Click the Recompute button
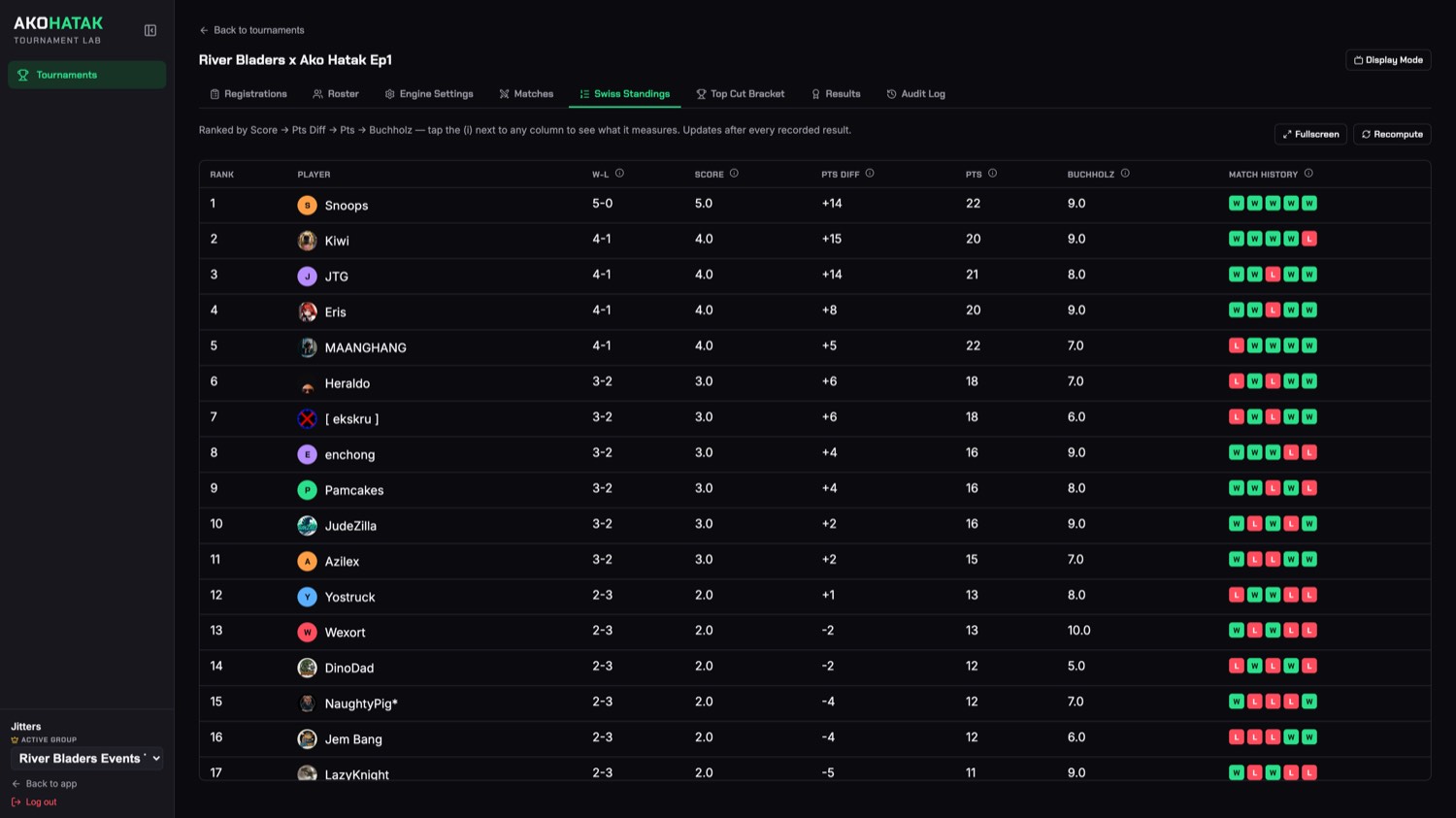Viewport: 1456px width, 818px height. coord(1392,134)
